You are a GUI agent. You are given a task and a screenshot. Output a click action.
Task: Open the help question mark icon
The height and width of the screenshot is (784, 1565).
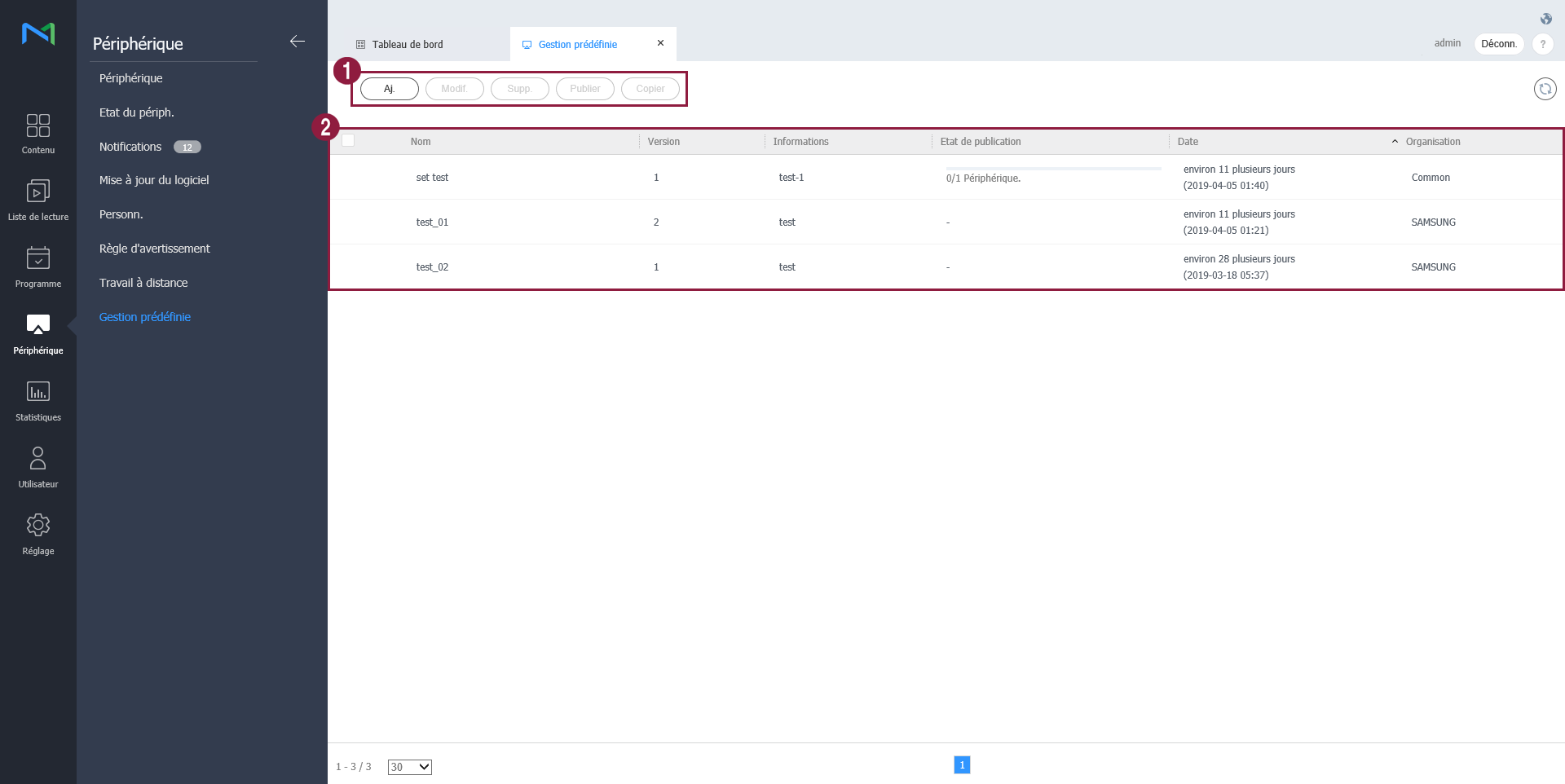(1542, 44)
